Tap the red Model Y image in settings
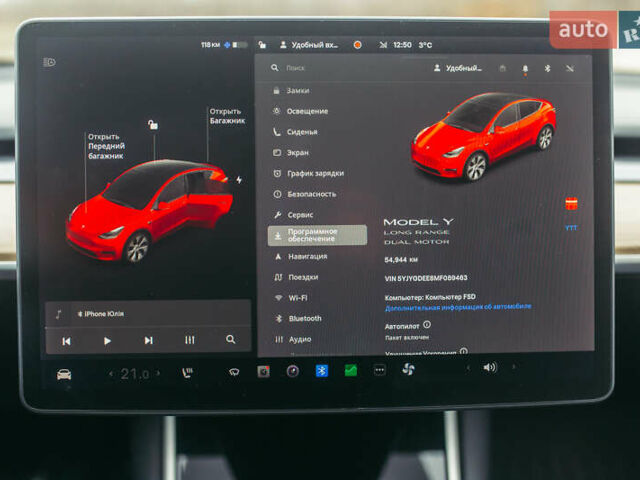640x480 pixels. (484, 137)
